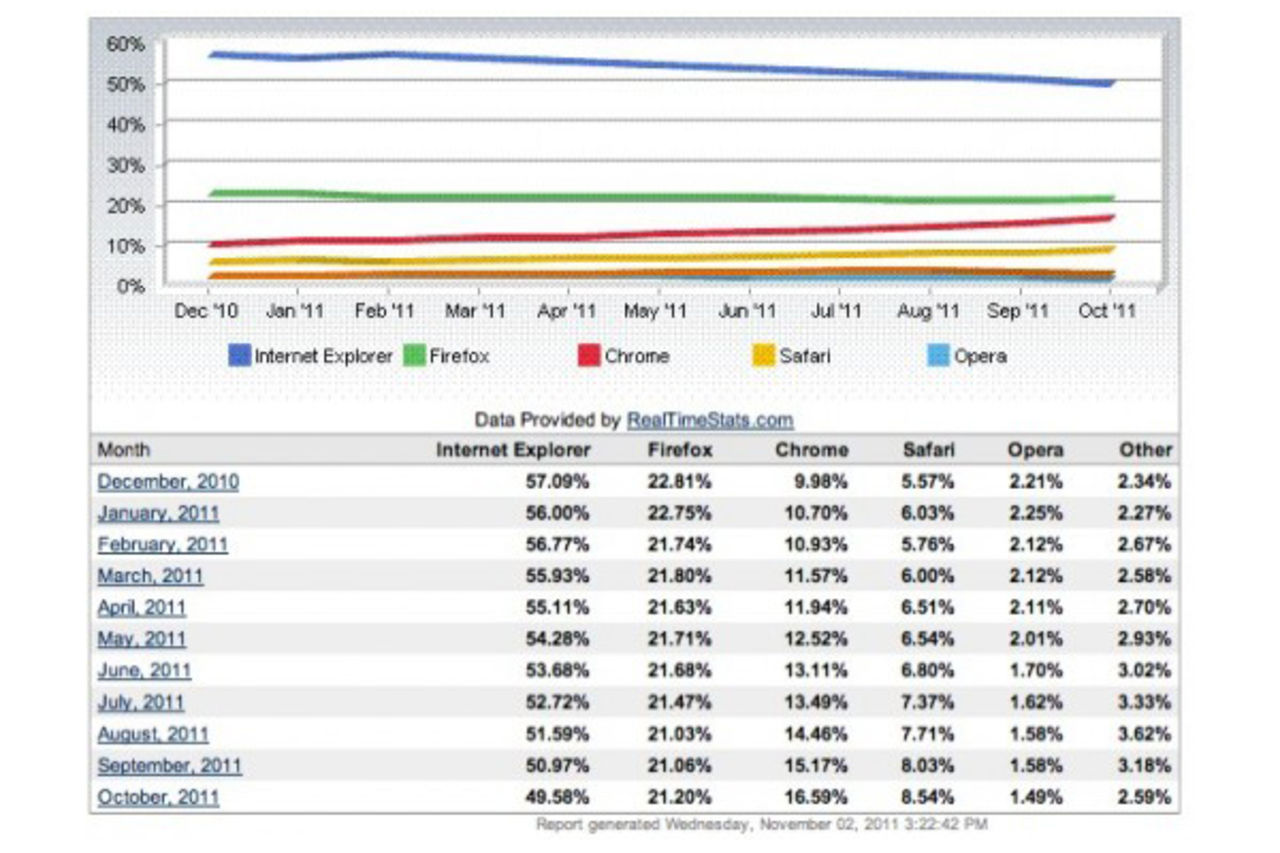Screen dimensions: 1280x853
Task: Click the Other column header
Action: click(x=1148, y=449)
